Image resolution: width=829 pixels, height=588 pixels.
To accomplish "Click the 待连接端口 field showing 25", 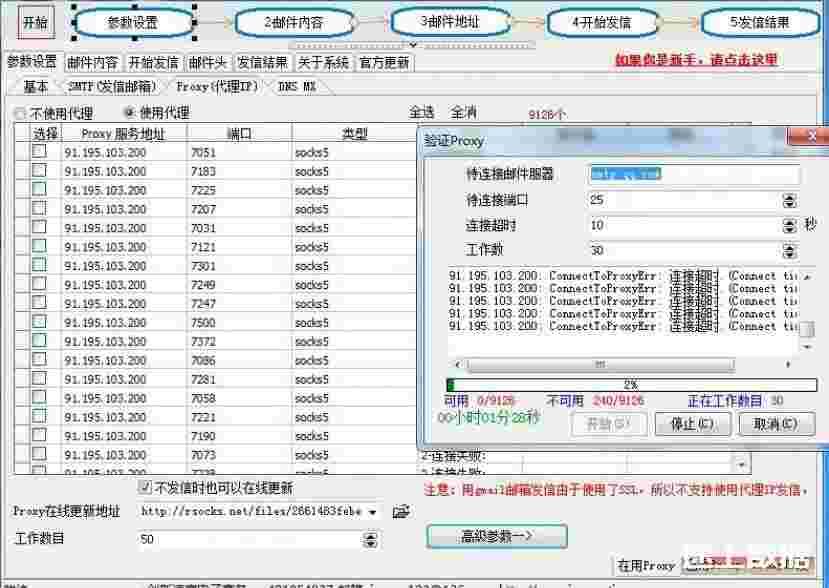I will coord(684,200).
